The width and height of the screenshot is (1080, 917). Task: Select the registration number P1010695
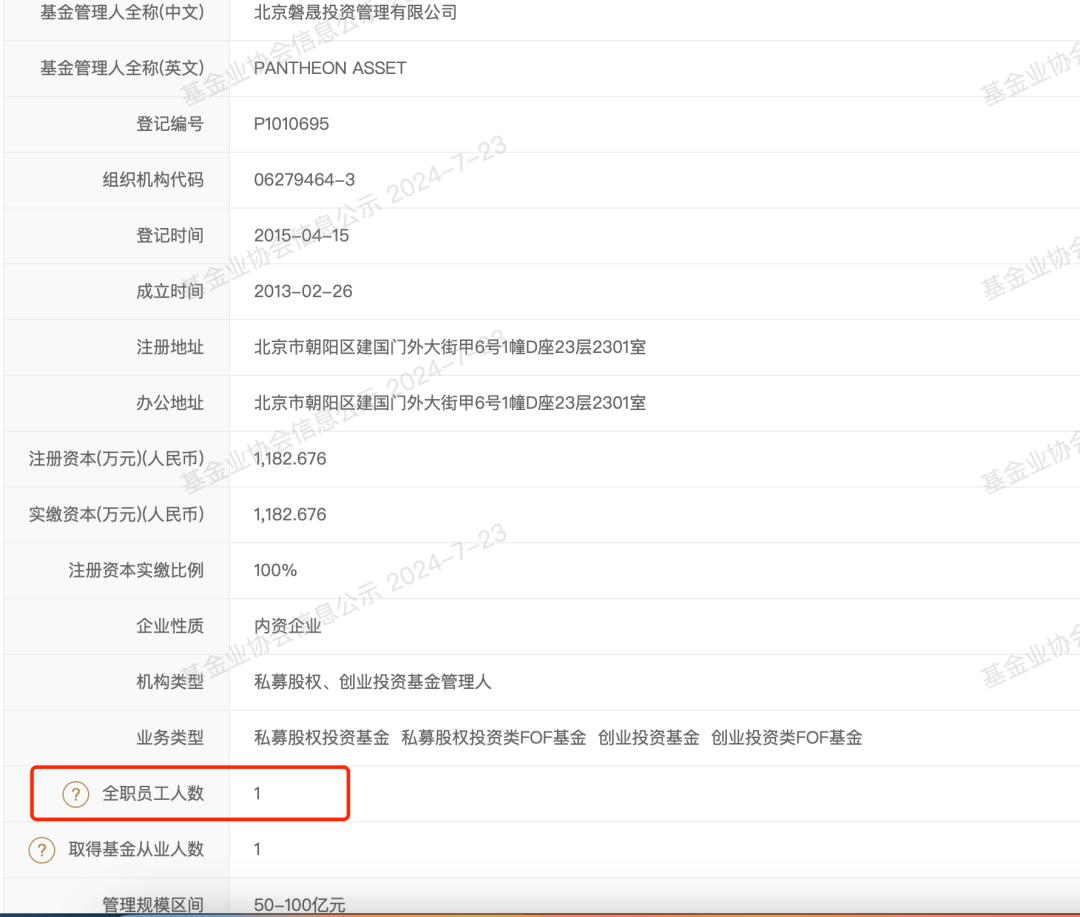(x=293, y=124)
